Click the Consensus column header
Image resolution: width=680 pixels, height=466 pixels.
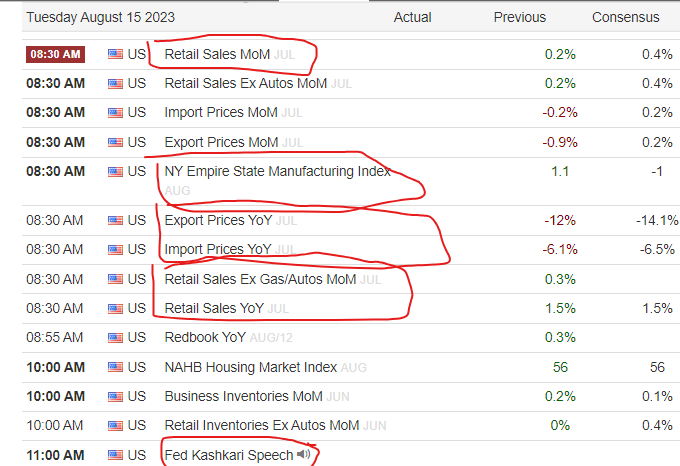[x=625, y=17]
